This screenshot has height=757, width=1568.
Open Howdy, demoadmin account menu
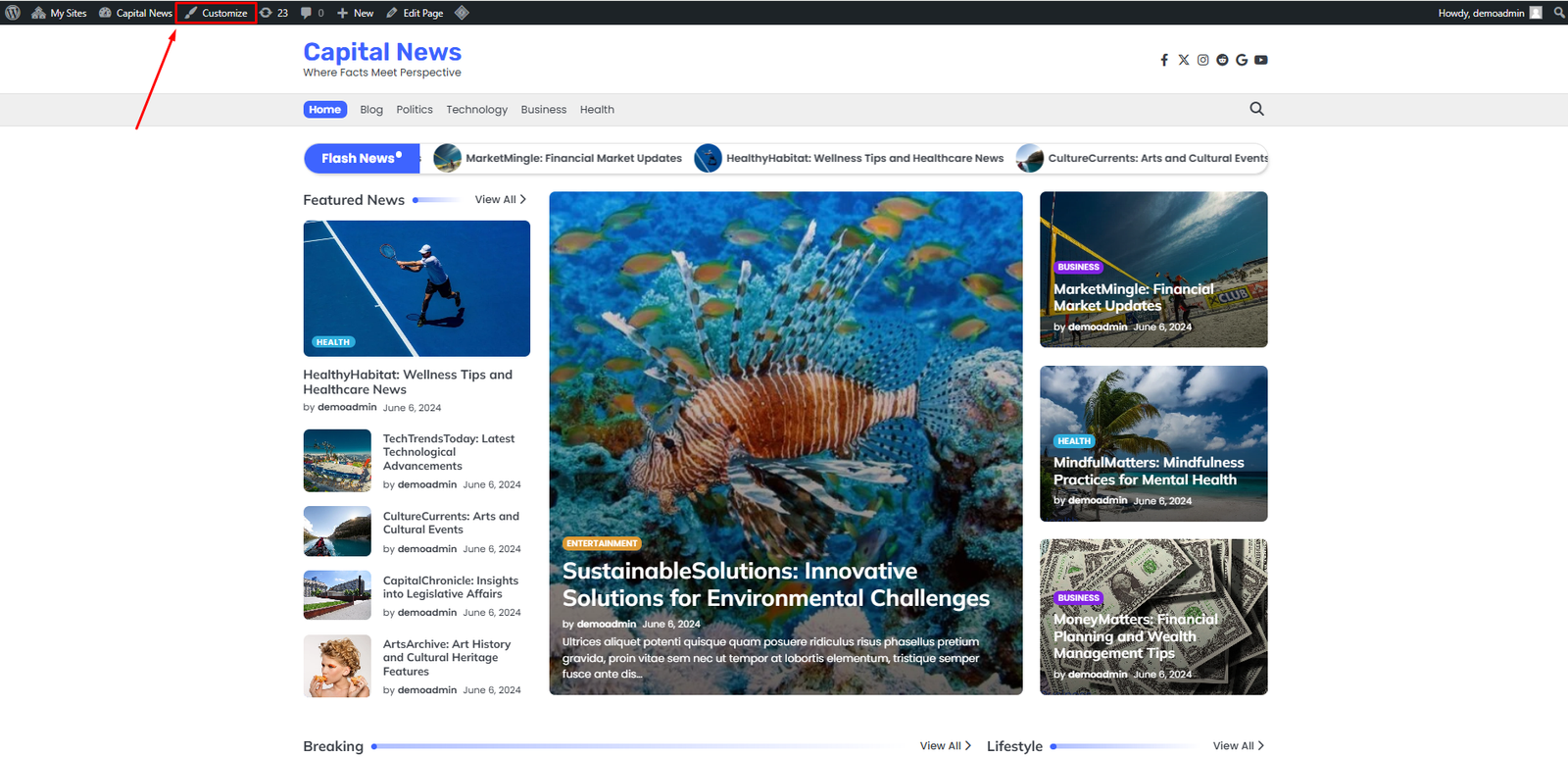click(x=1490, y=13)
